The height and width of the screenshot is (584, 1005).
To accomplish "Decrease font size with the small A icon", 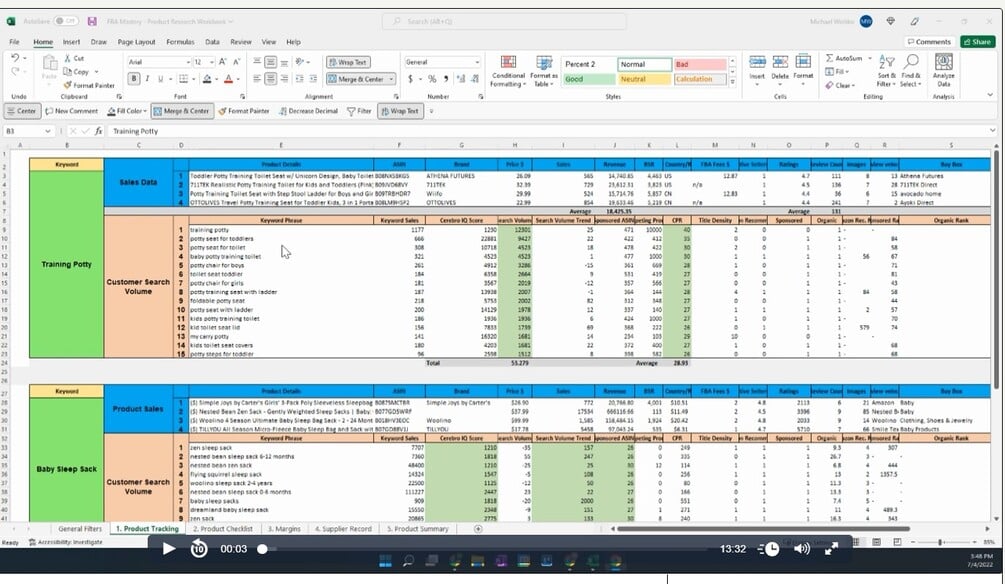I will (x=237, y=62).
